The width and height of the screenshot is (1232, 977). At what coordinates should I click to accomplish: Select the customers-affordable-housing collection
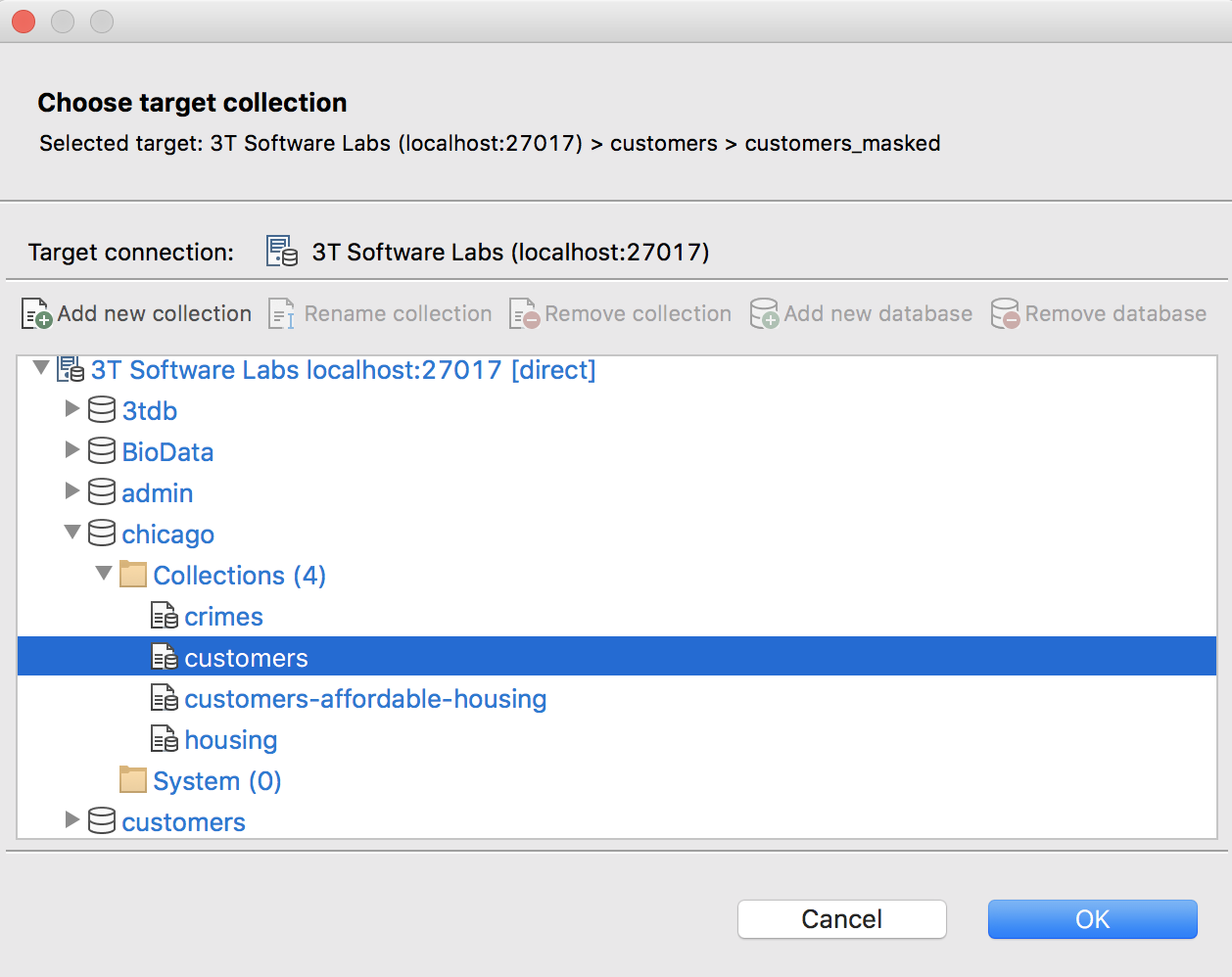[364, 697]
